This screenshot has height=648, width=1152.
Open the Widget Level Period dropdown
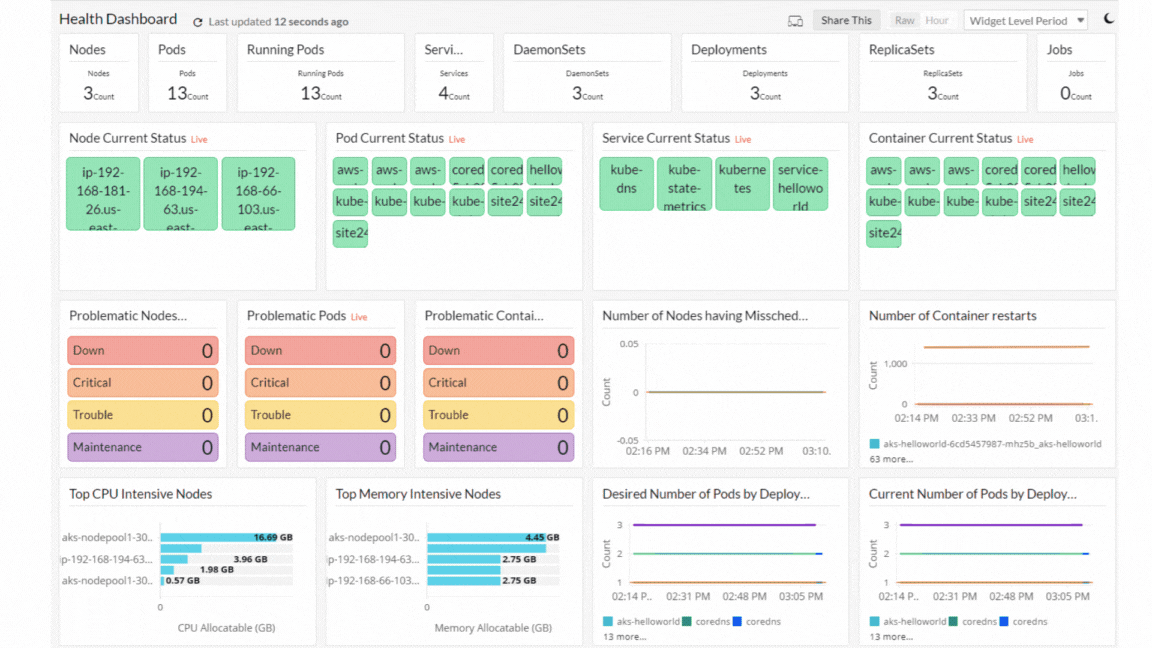pos(1026,21)
